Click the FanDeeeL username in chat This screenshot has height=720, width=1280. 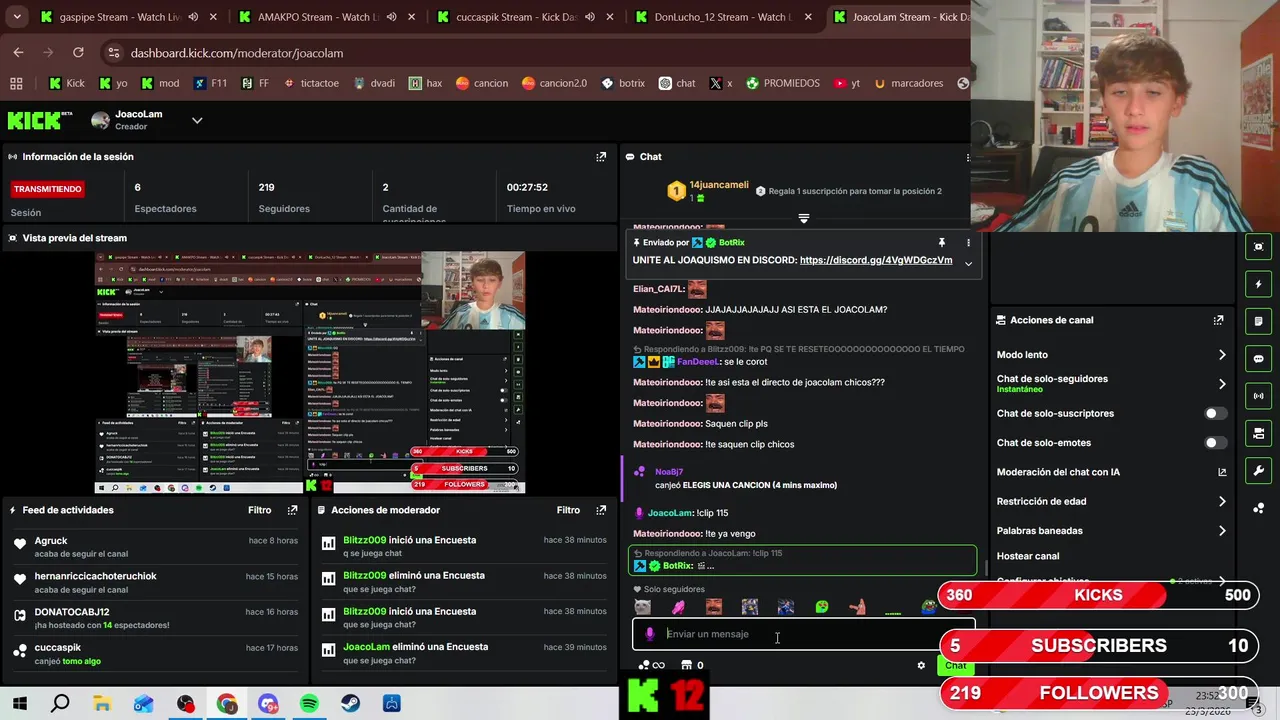tap(697, 362)
